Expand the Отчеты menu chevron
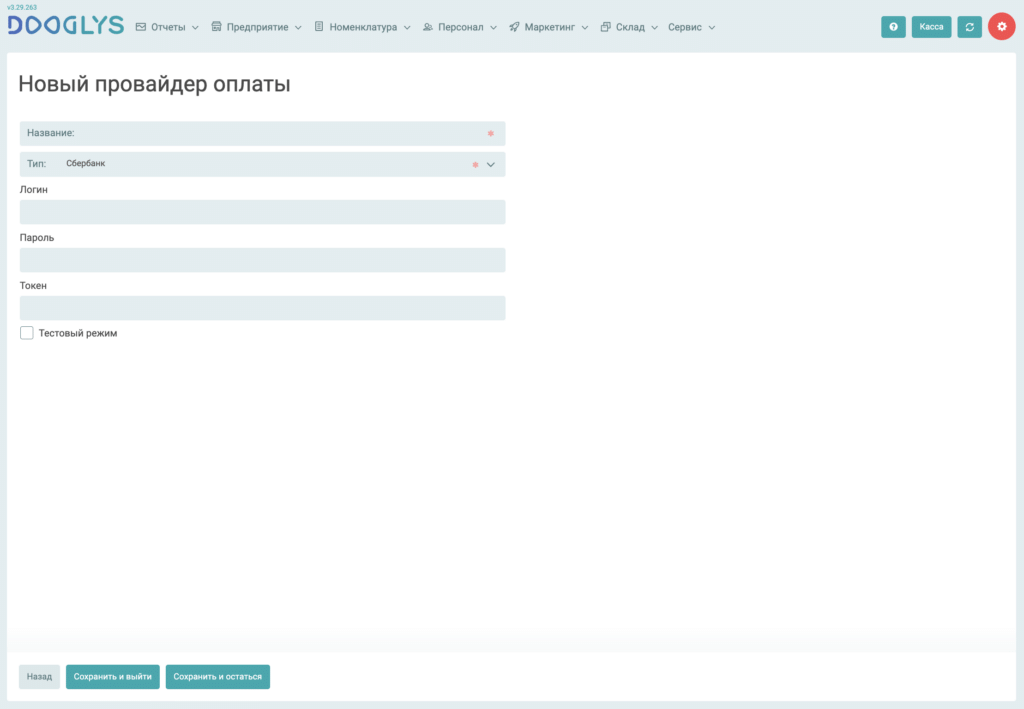This screenshot has width=1024, height=709. [195, 27]
